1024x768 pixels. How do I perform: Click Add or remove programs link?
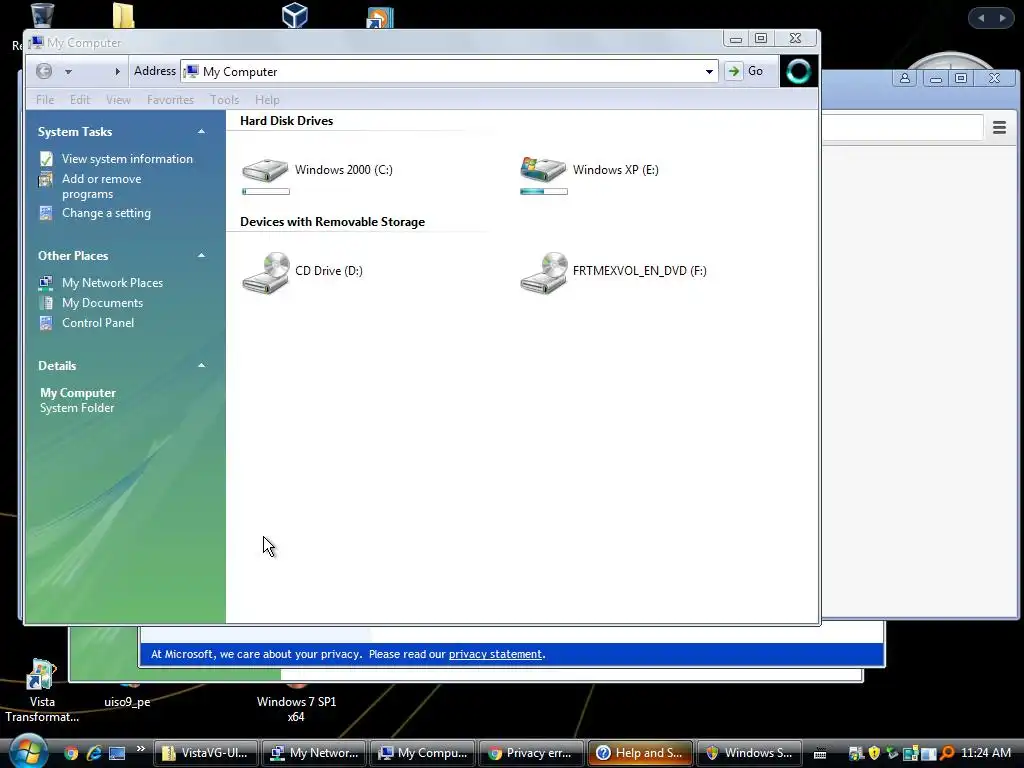click(x=101, y=186)
